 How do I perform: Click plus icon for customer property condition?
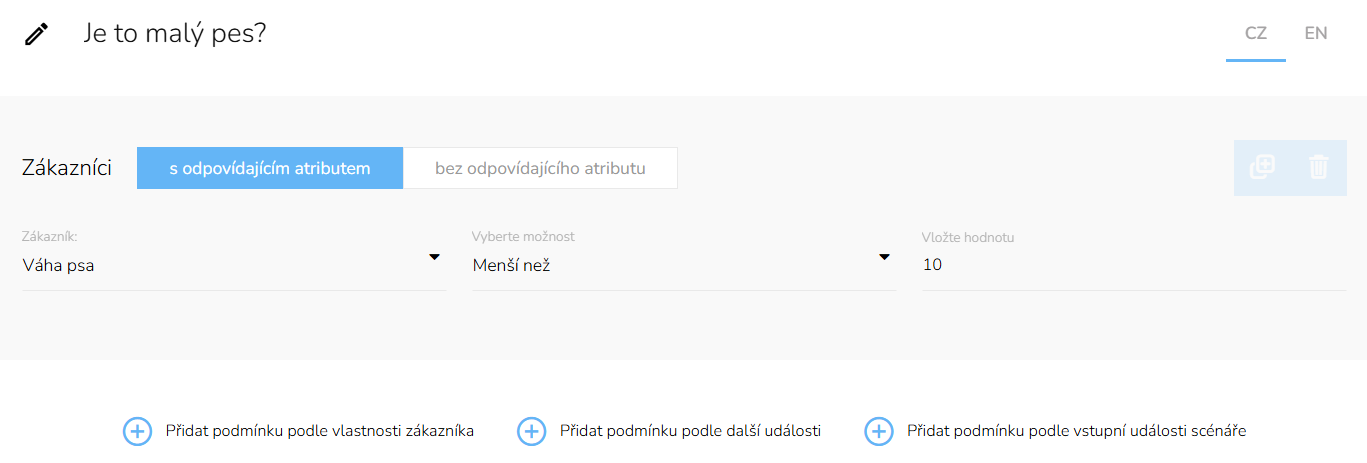click(137, 431)
